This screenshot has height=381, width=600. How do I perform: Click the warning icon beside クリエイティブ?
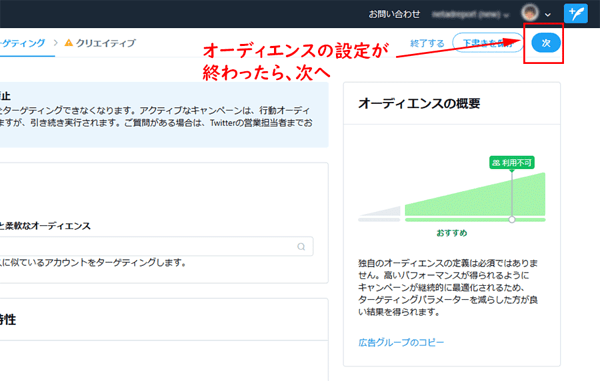click(69, 42)
